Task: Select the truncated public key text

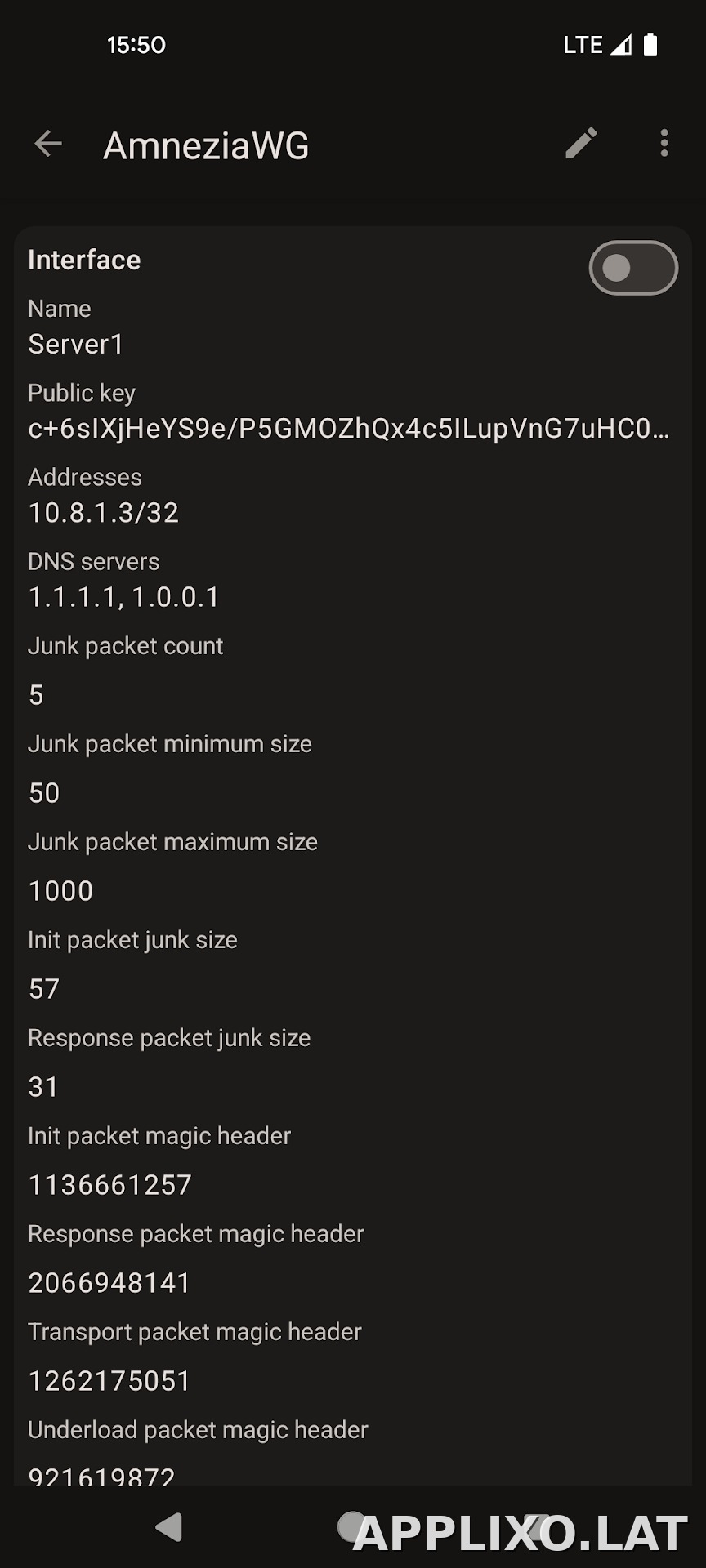Action: coord(349,429)
